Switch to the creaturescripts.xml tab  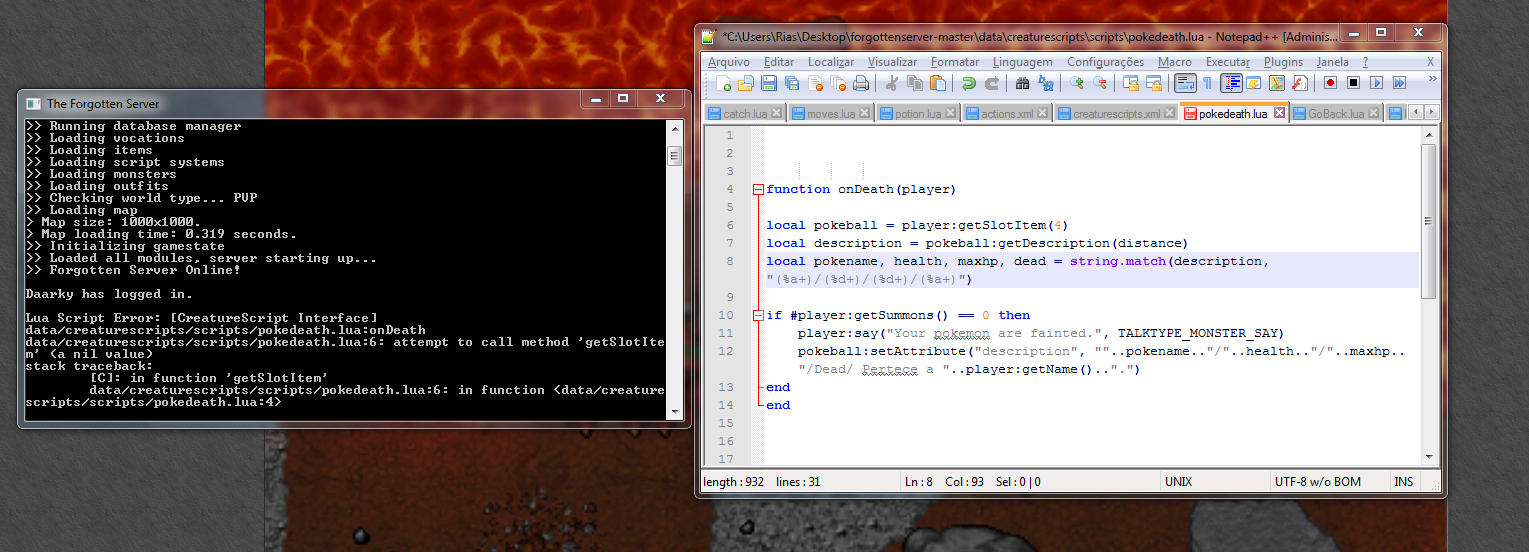point(1116,114)
